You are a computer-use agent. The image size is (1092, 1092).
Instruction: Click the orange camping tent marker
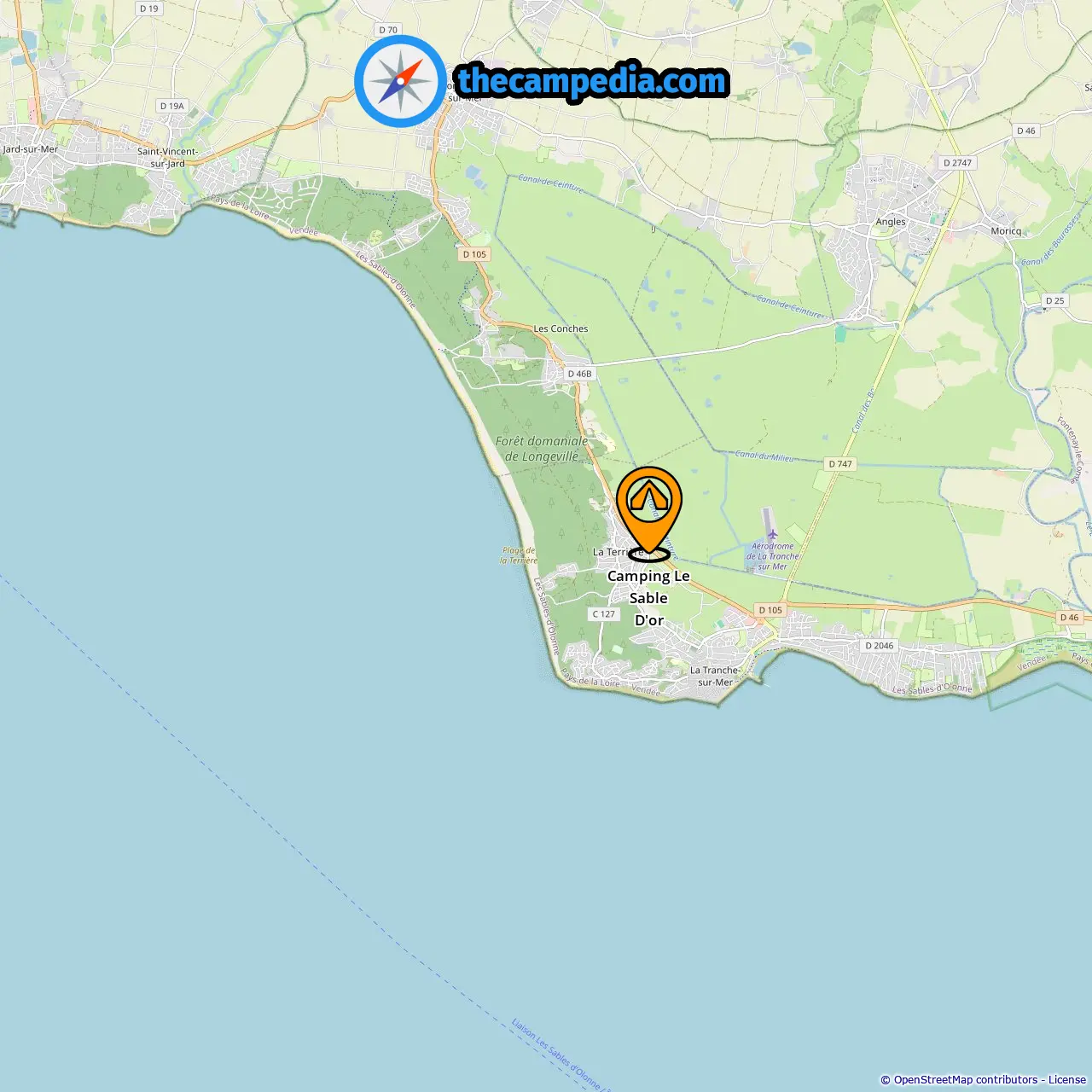point(649,510)
